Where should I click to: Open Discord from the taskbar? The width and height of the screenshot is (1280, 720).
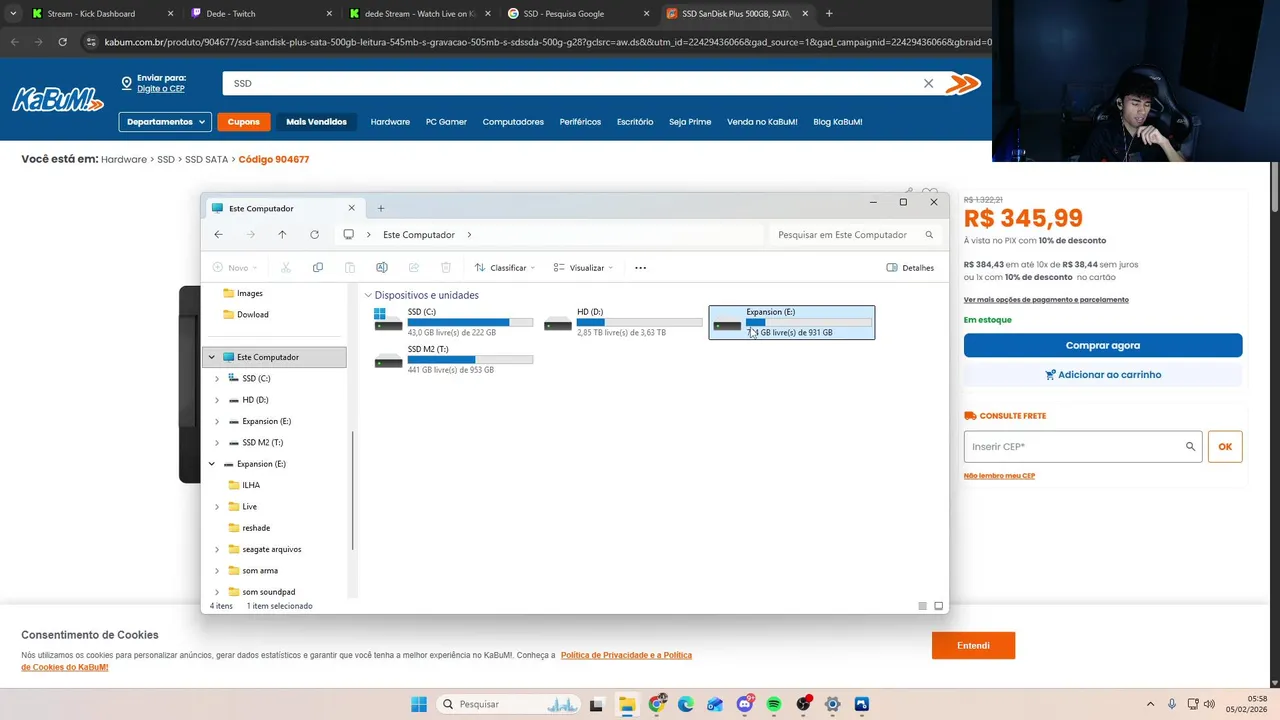pos(745,704)
